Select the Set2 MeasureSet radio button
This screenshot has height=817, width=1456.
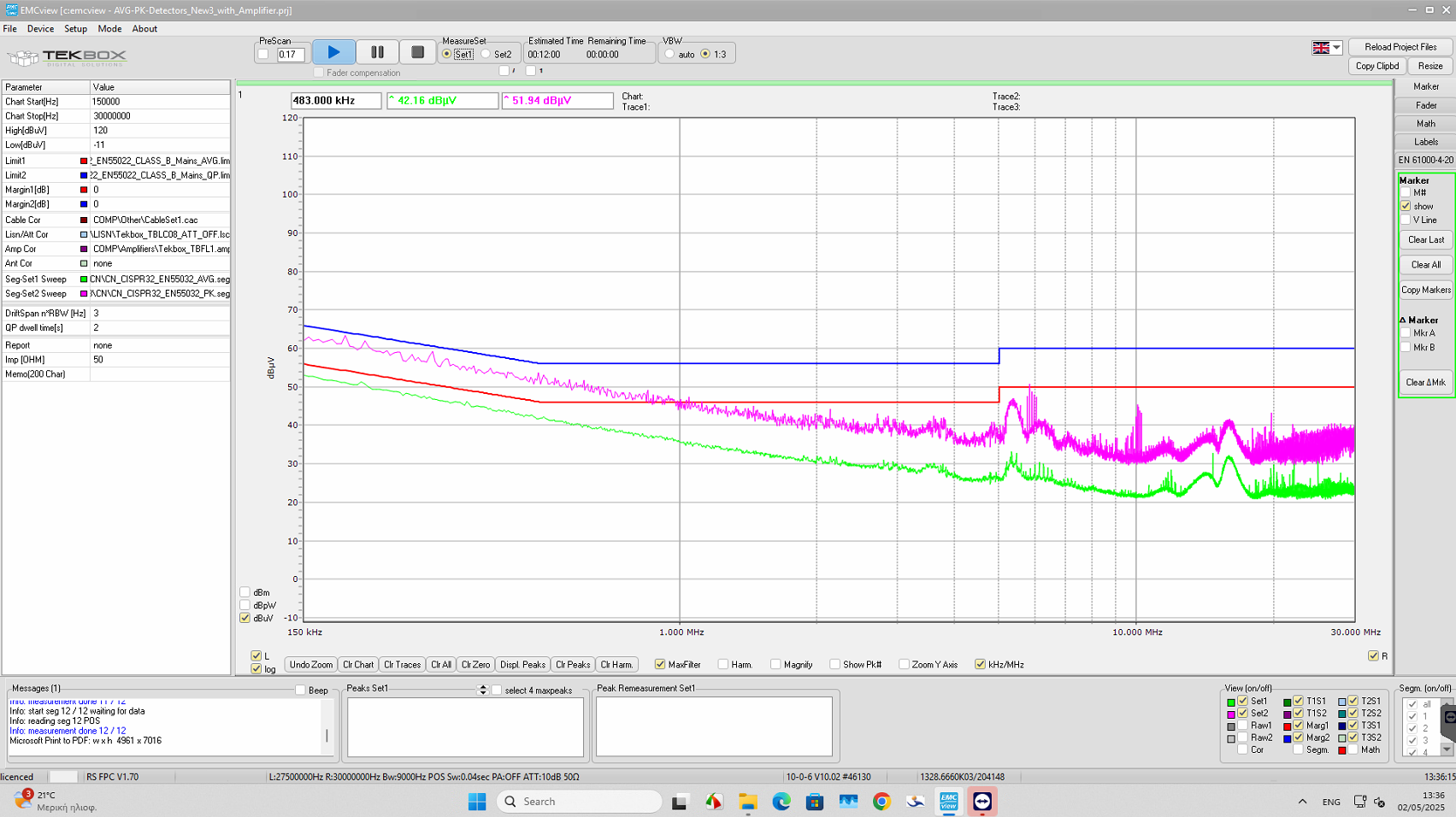486,54
